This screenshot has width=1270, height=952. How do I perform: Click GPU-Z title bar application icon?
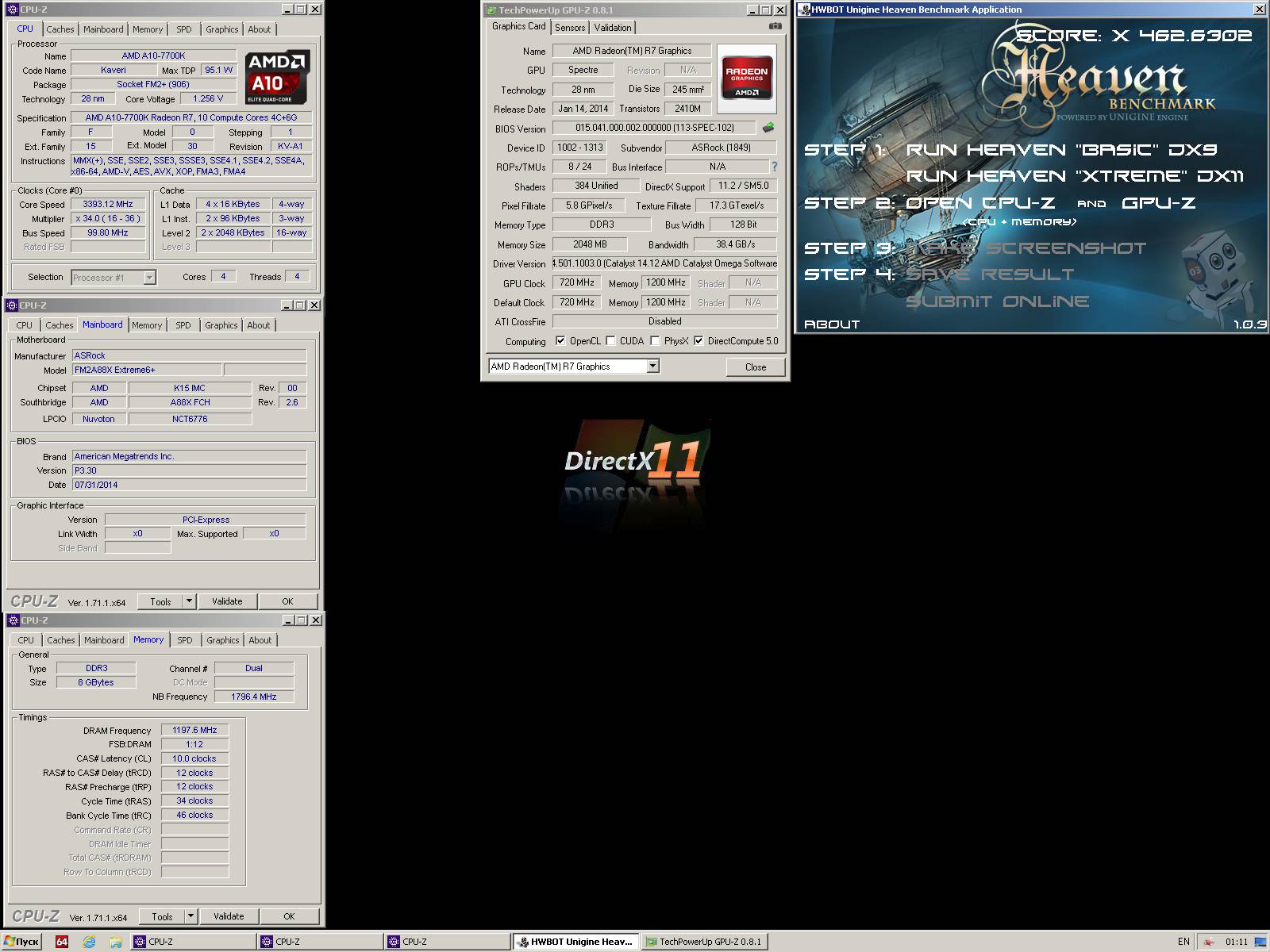(491, 10)
